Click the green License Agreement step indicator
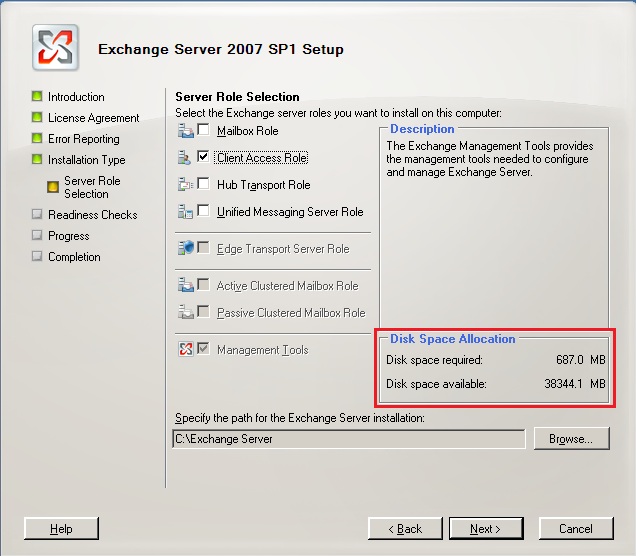The image size is (636, 556). tap(37, 117)
